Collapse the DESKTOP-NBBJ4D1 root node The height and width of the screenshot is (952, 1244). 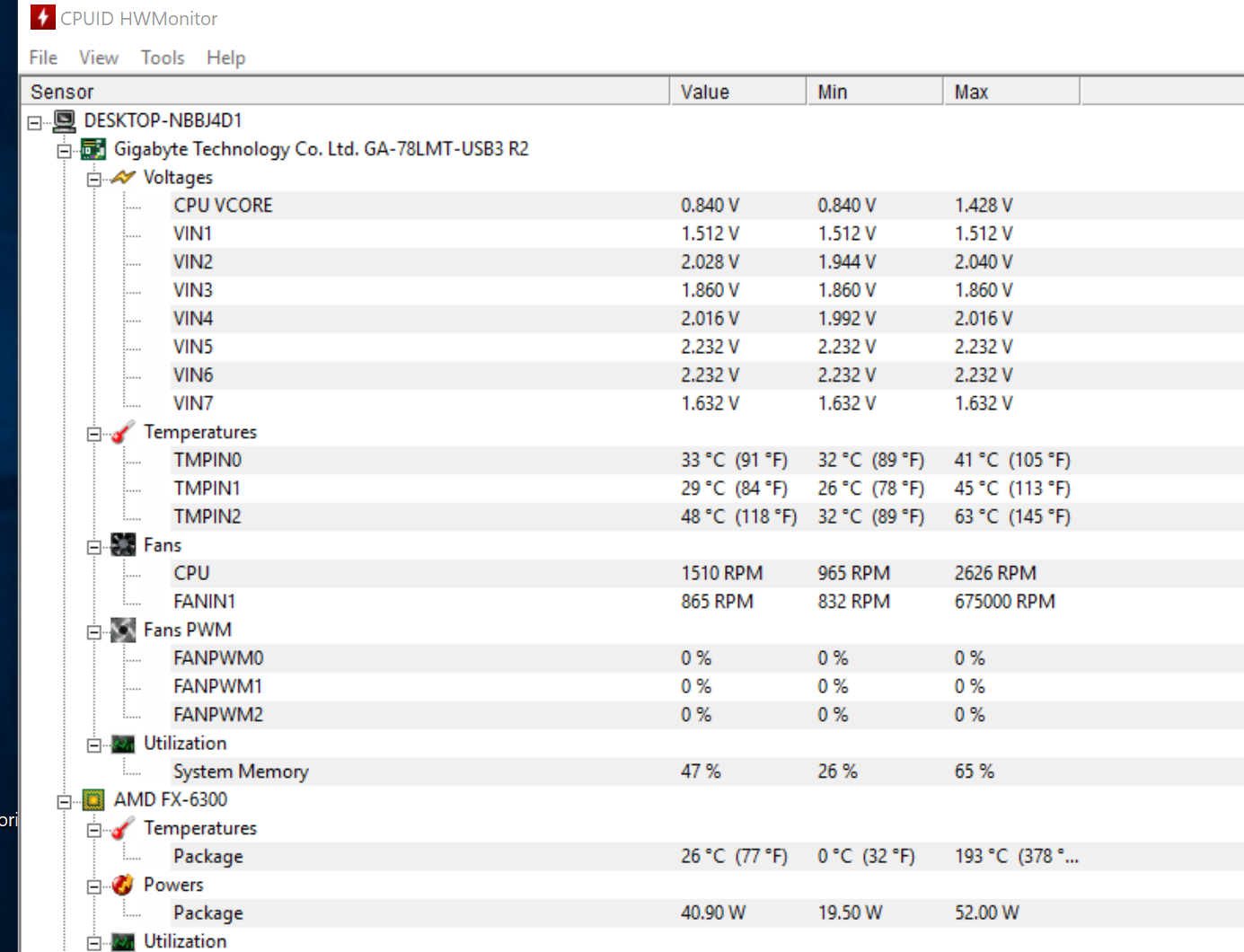[x=35, y=122]
